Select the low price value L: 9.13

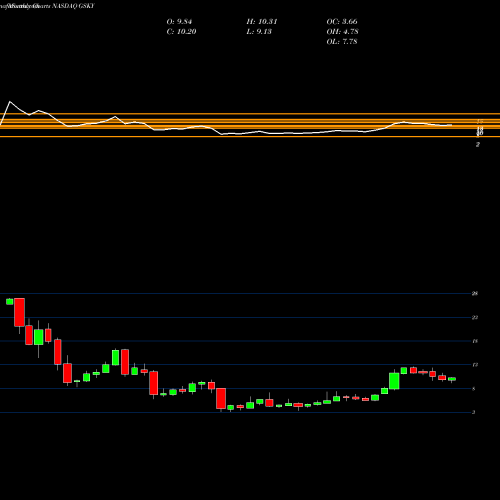click(259, 32)
